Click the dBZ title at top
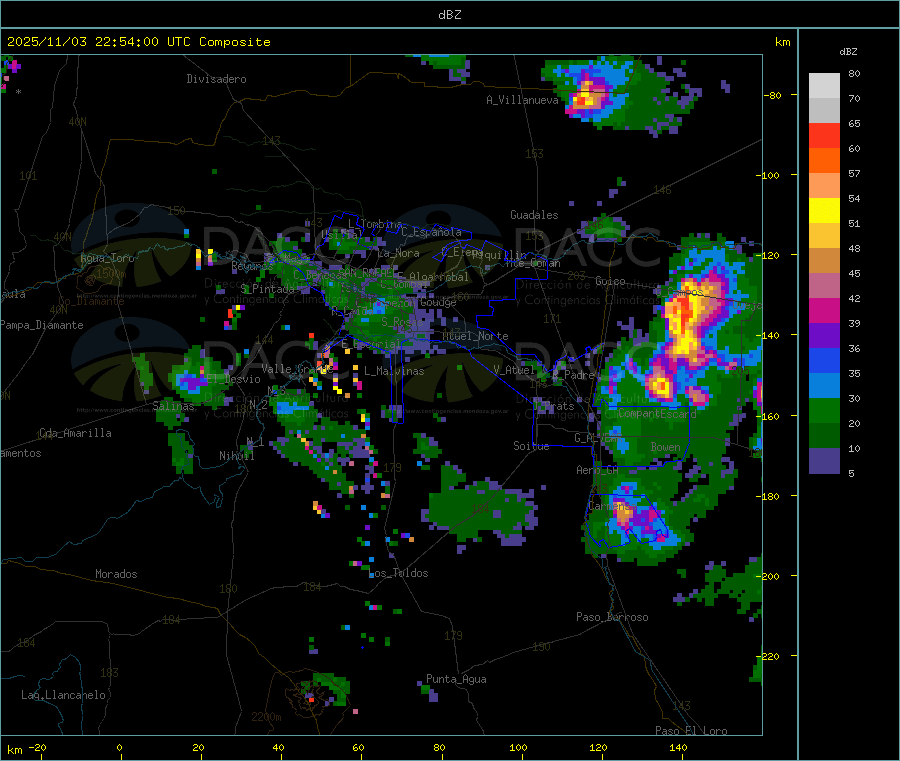The height and width of the screenshot is (761, 900). (x=449, y=15)
